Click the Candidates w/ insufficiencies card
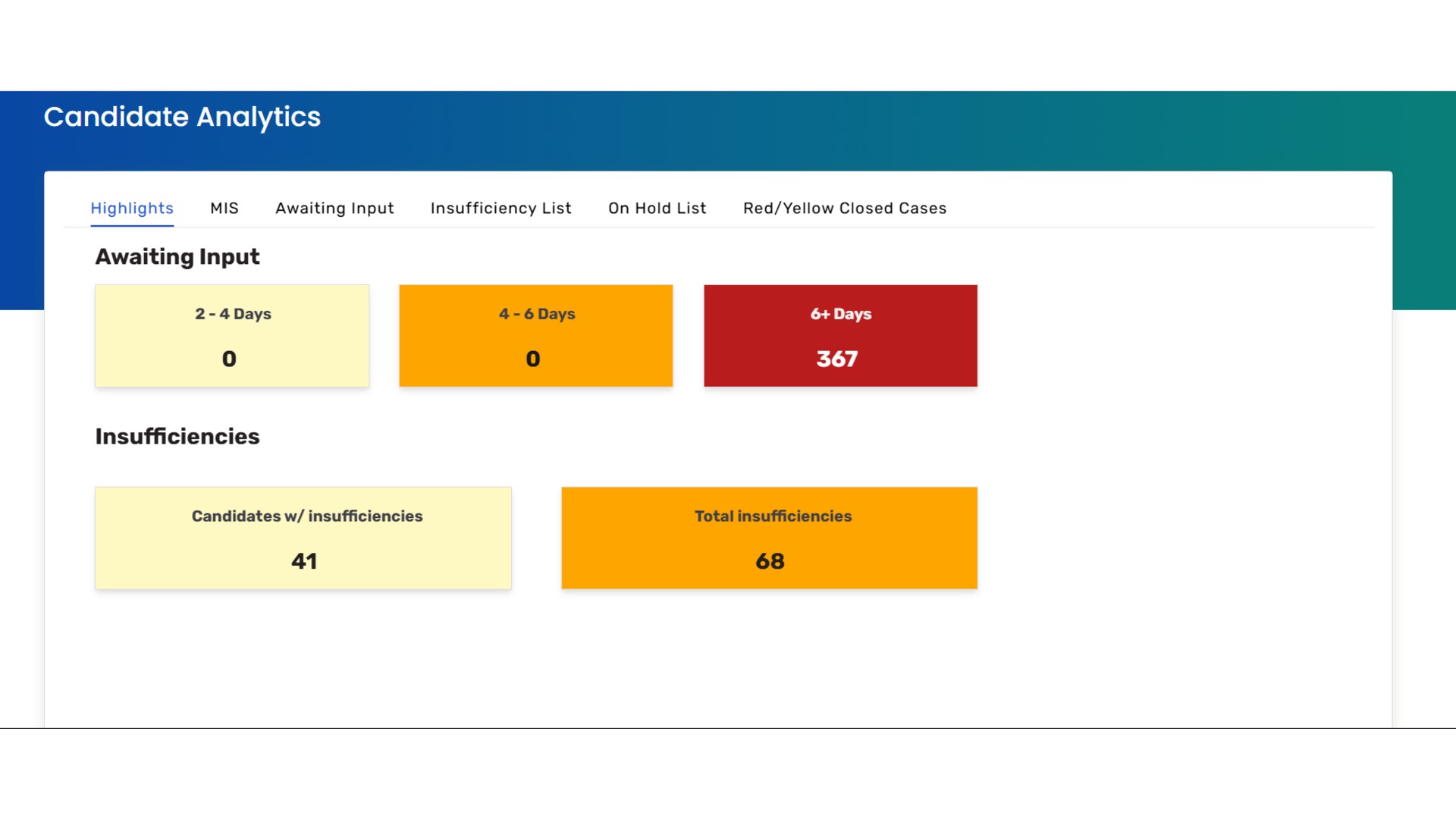Viewport: 1456px width, 819px height. click(x=303, y=538)
